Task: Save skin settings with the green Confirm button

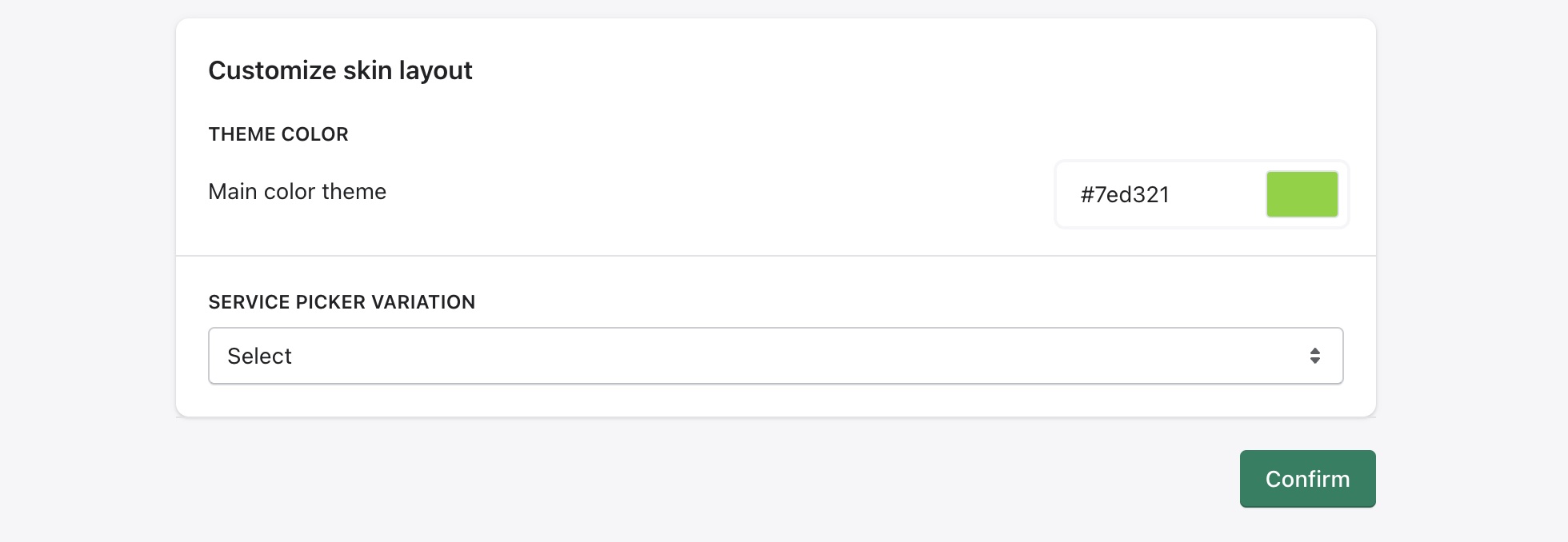Action: tap(1307, 479)
